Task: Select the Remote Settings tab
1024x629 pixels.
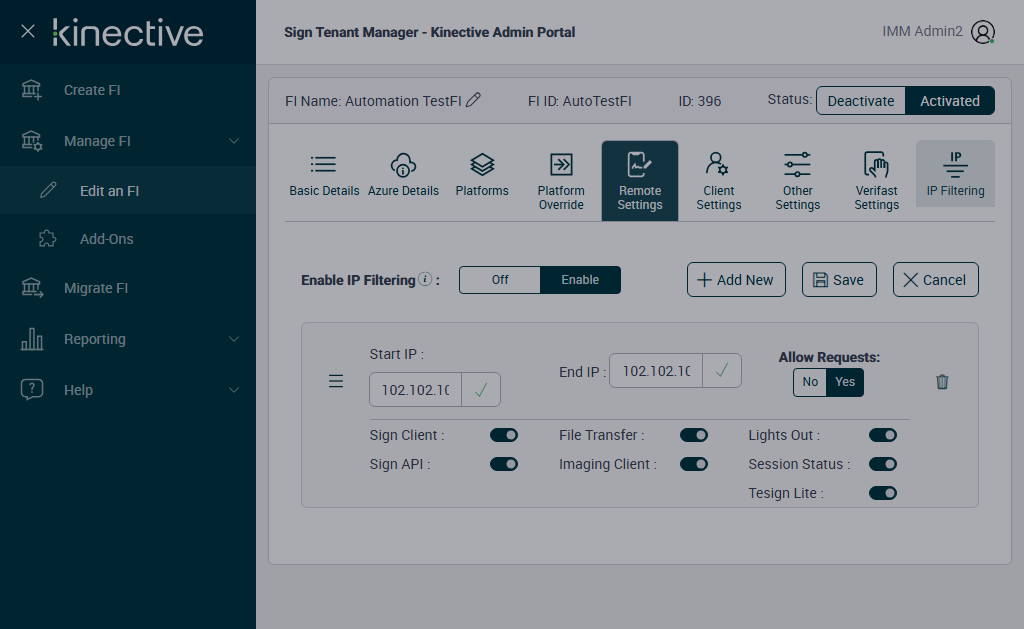Action: (640, 181)
